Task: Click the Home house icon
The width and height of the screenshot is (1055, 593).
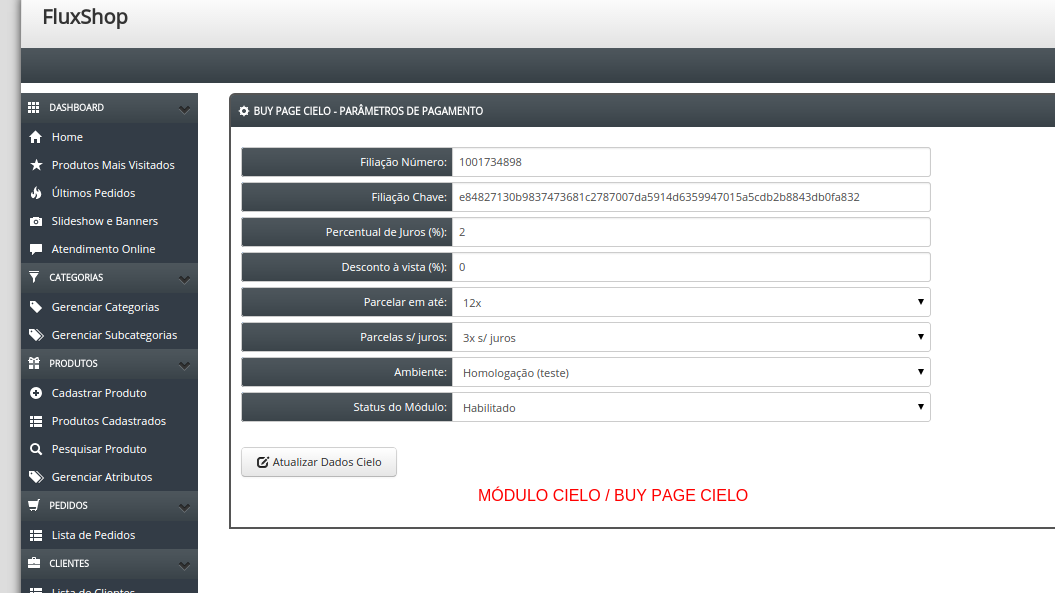Action: pyautogui.click(x=36, y=137)
